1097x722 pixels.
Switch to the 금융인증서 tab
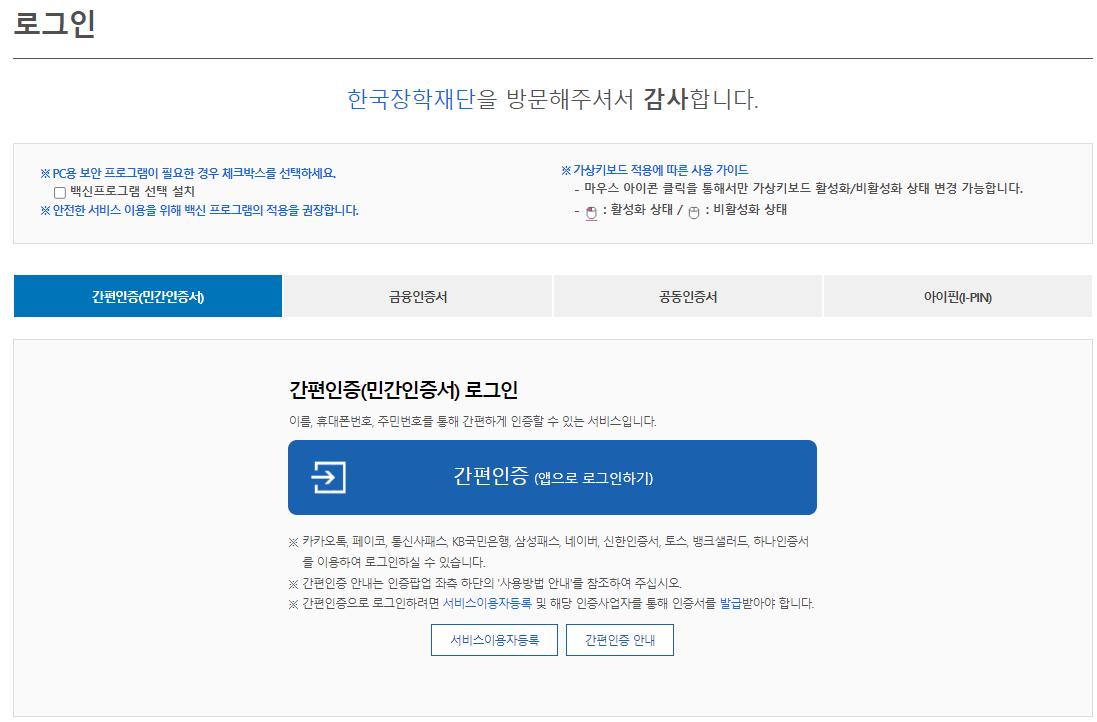click(x=418, y=296)
